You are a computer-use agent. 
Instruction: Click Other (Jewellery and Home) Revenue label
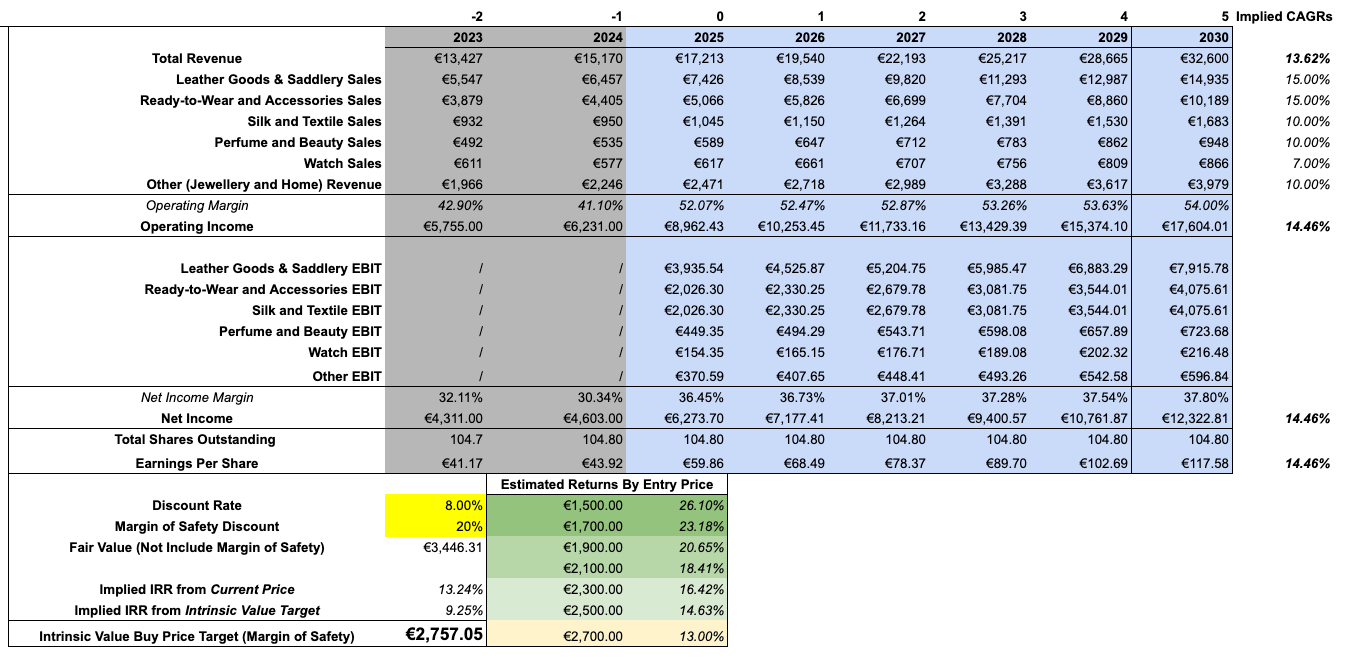(264, 184)
